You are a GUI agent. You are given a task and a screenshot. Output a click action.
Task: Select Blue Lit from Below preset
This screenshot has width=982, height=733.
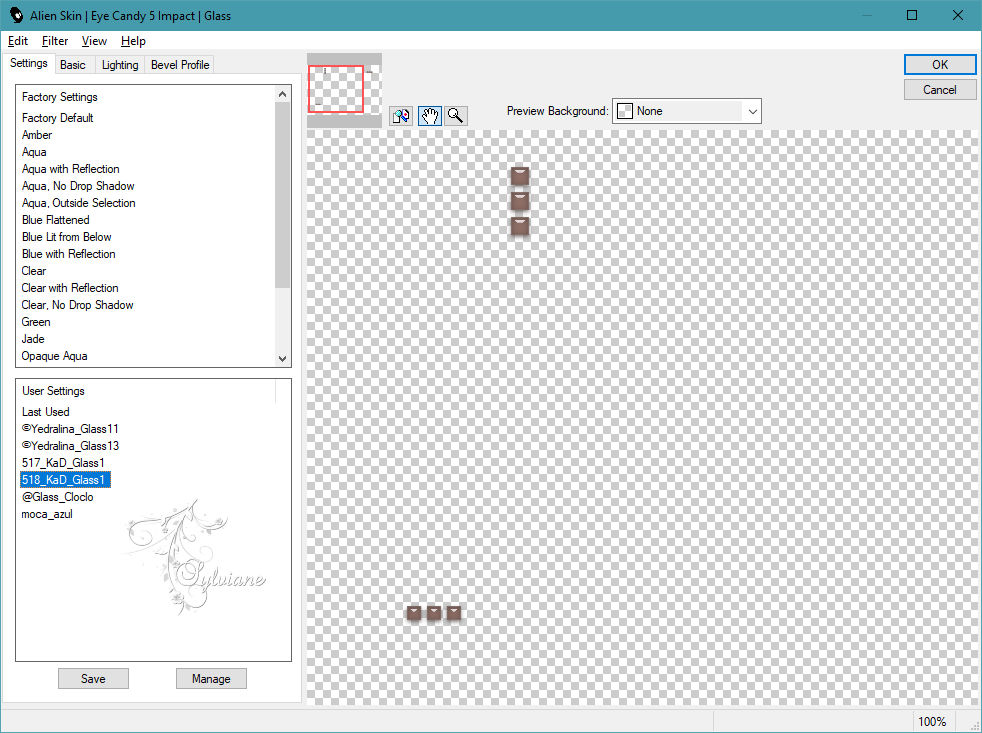[66, 237]
